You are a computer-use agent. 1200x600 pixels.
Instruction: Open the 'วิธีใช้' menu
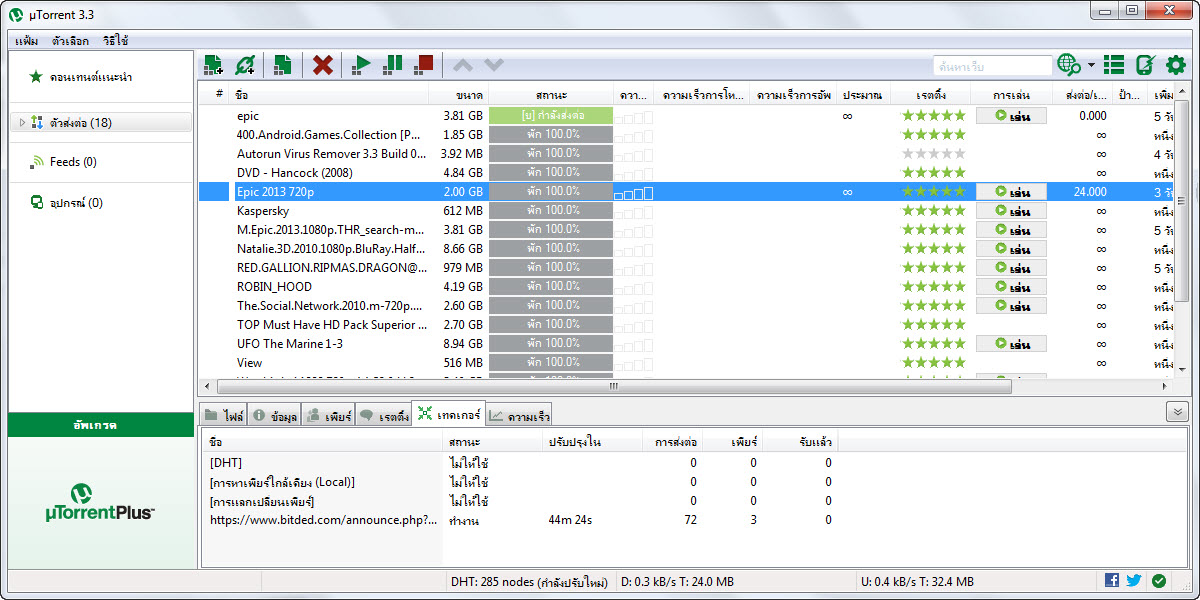[x=115, y=41]
